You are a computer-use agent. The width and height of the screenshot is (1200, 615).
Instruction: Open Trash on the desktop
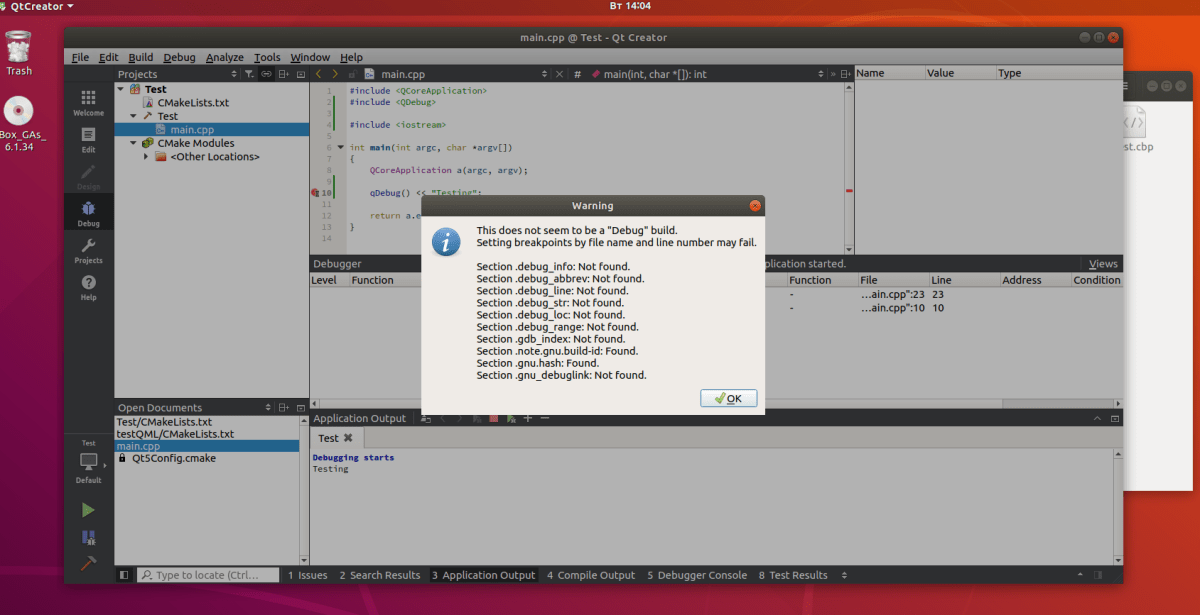[19, 53]
